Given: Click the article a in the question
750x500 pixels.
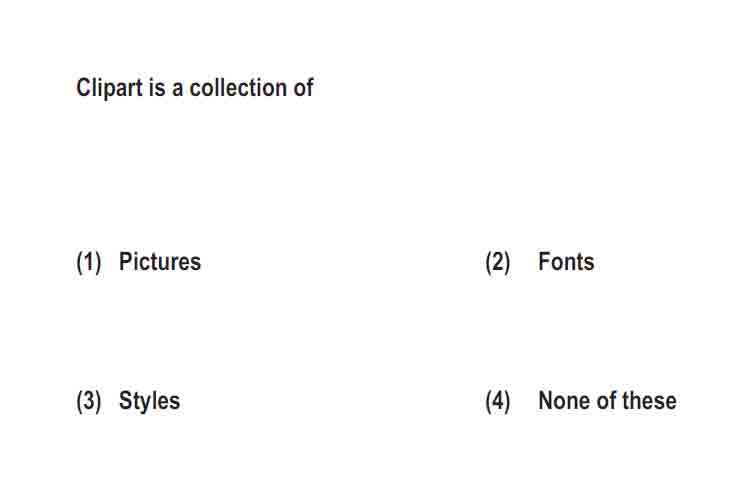Looking at the screenshot, I should point(177,89).
